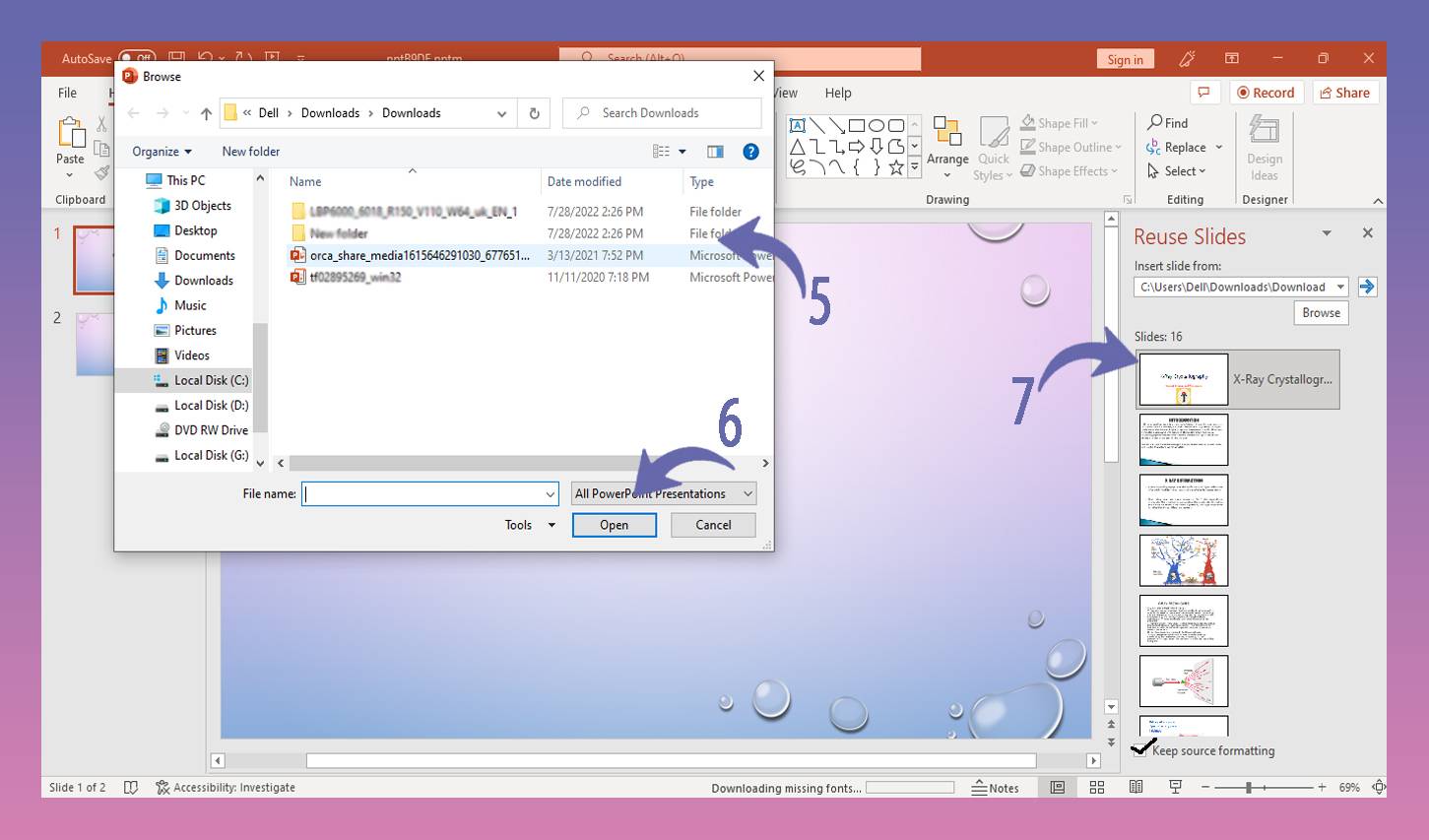The height and width of the screenshot is (840, 1429).
Task: Click the Paste clipboard icon
Action: tap(70, 134)
